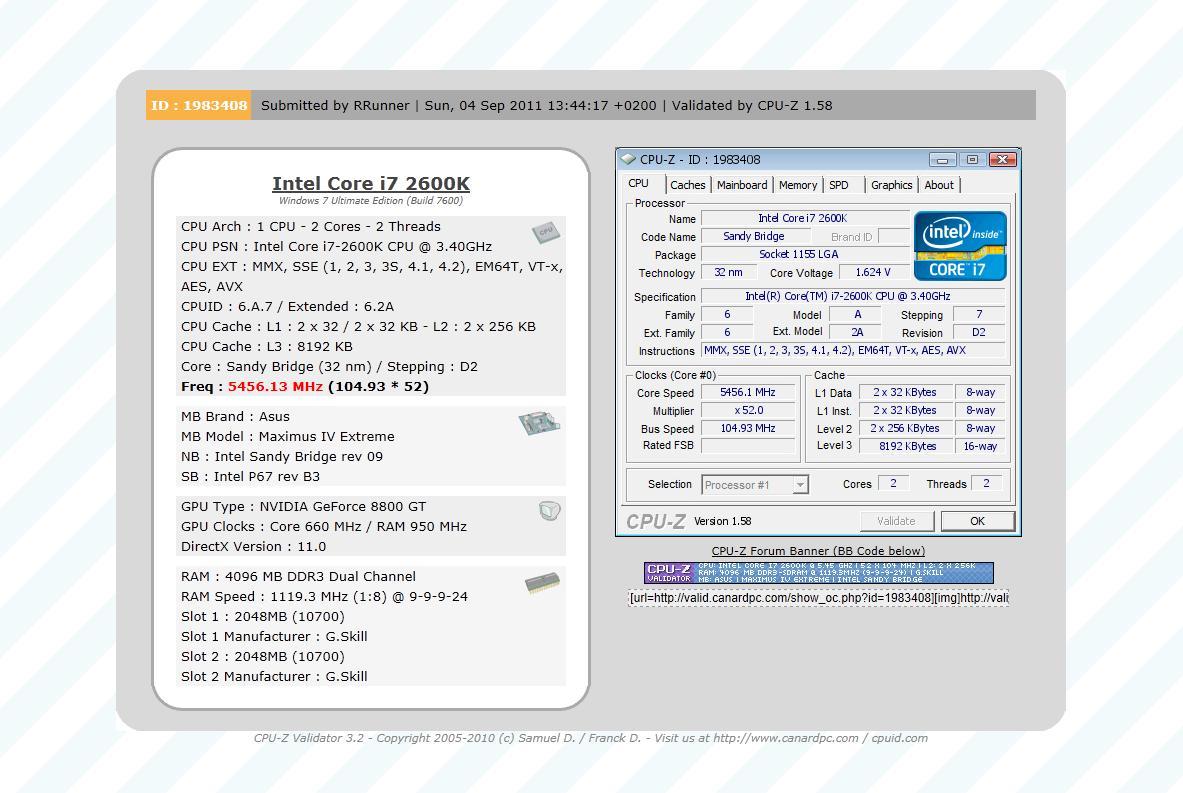
Task: Maximize the CPU-Z window
Action: click(972, 160)
